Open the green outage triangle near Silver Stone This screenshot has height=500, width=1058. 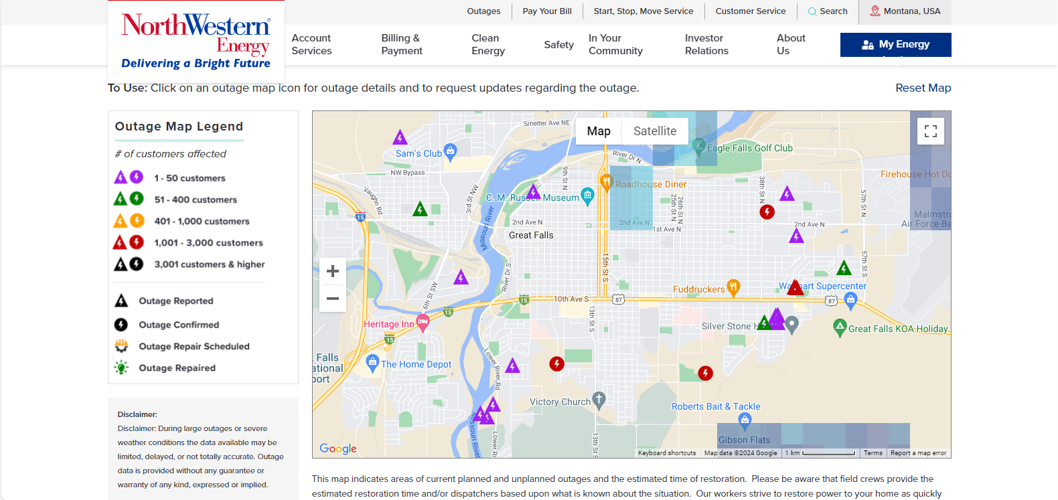763,323
